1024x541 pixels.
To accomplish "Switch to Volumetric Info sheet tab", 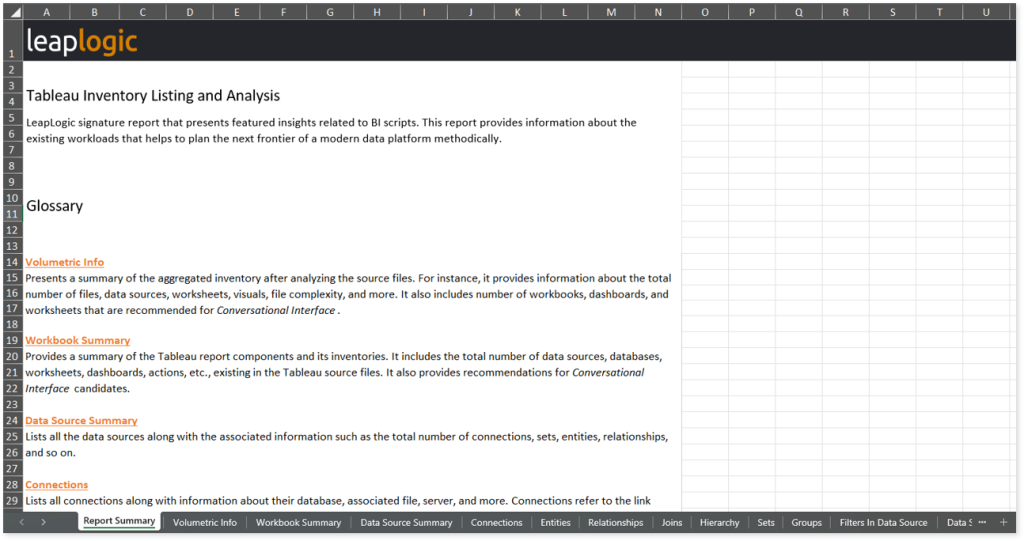I will click(204, 523).
